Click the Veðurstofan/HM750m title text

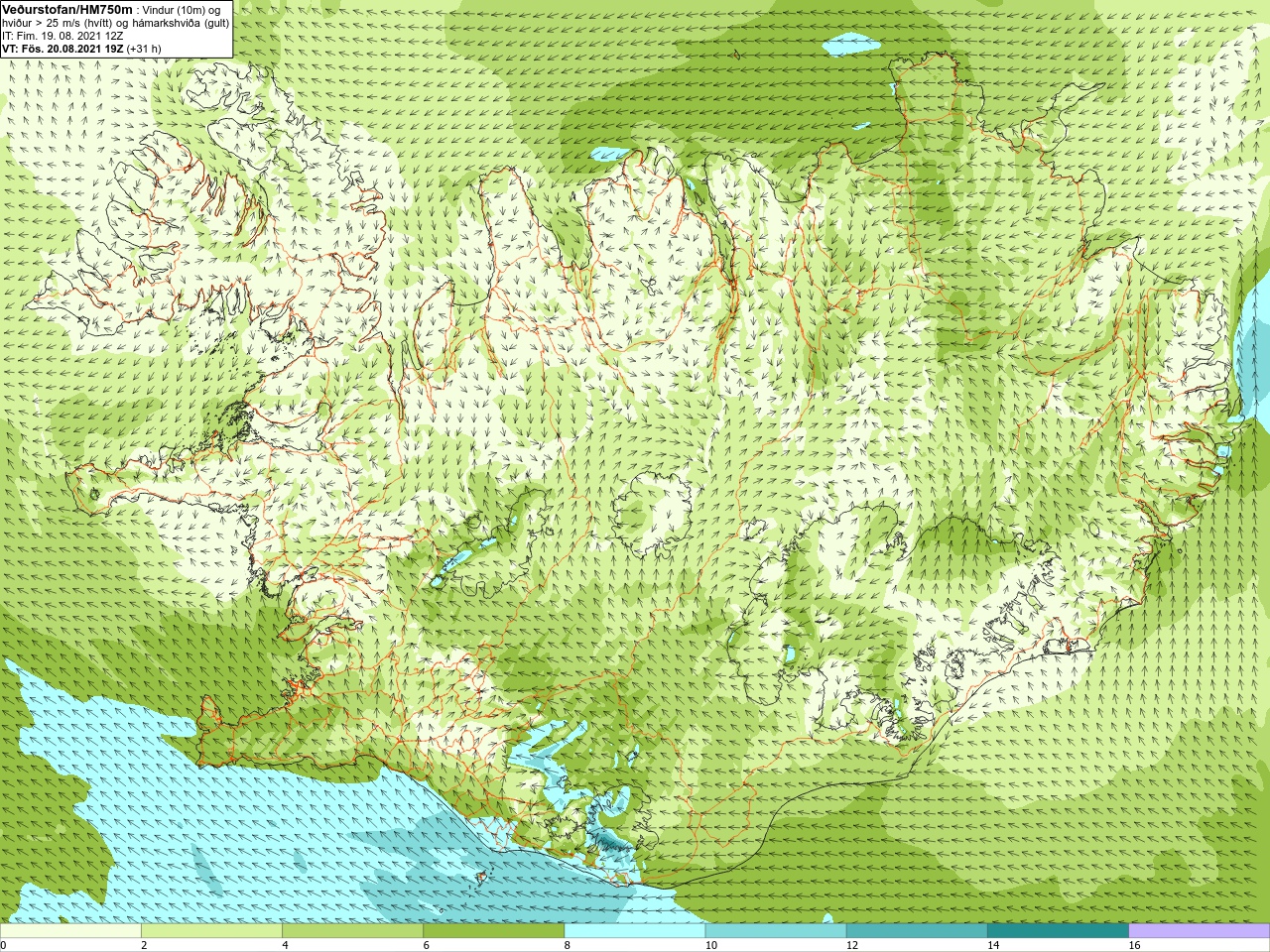[67, 9]
